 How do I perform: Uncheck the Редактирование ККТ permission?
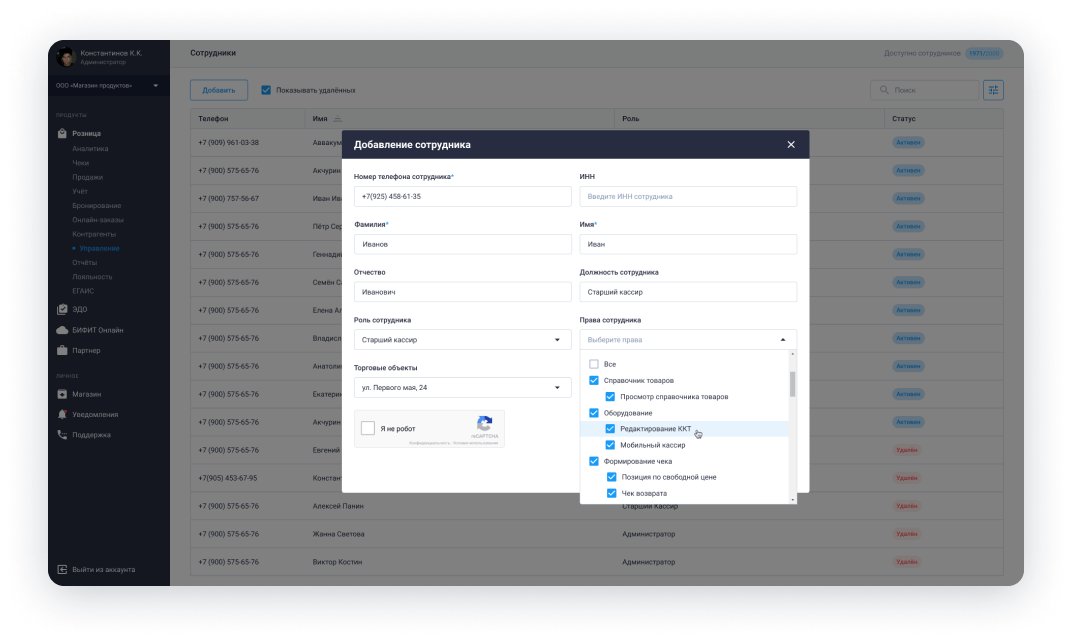click(610, 429)
